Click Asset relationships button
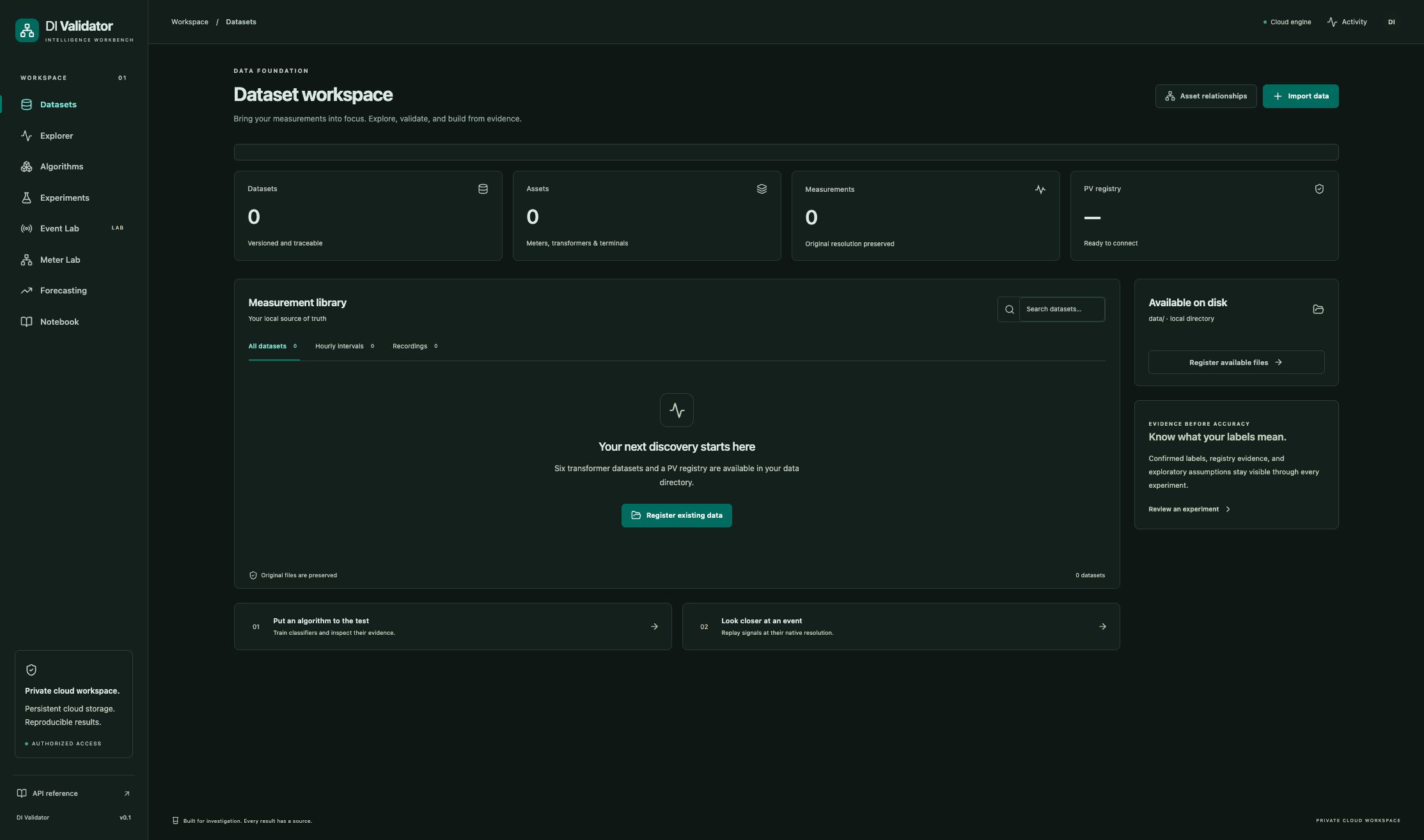Screen dimensions: 1424x840 click(x=1206, y=96)
